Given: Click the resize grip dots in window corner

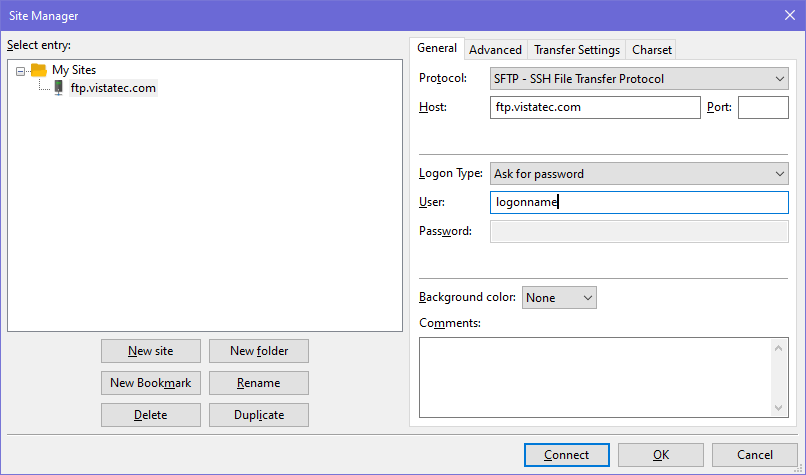Looking at the screenshot, I should point(799,468).
